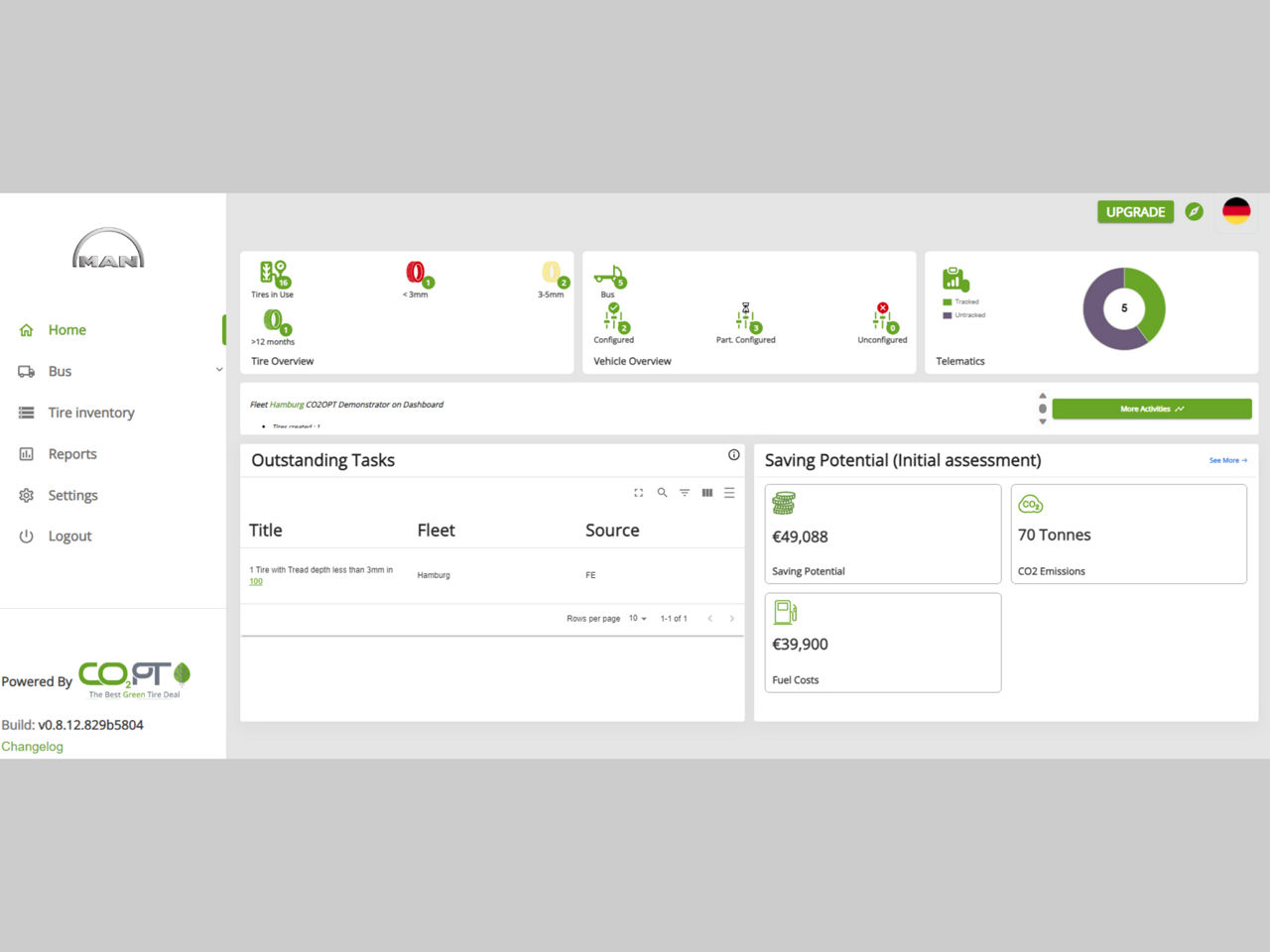Open the rows per page dropdown

click(636, 618)
